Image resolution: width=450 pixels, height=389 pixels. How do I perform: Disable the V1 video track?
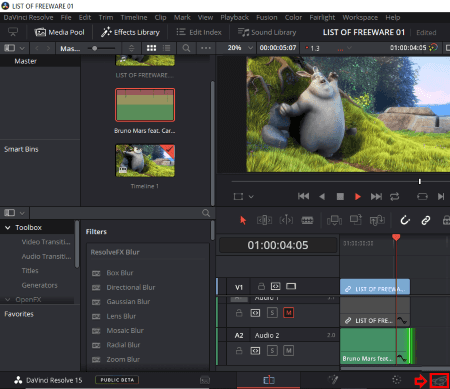pyautogui.click(x=291, y=286)
